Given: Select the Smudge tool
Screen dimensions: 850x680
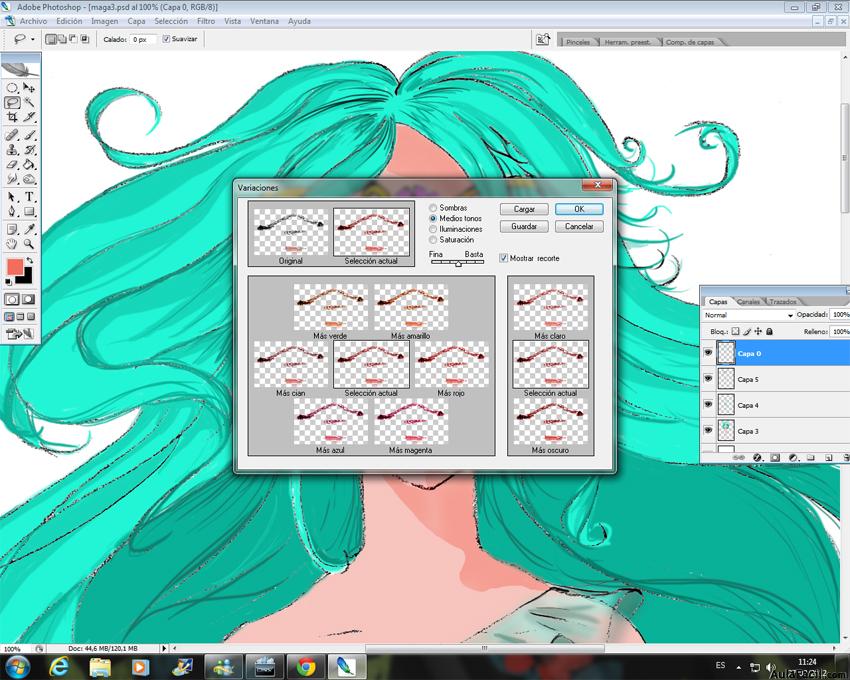Looking at the screenshot, I should coord(12,179).
